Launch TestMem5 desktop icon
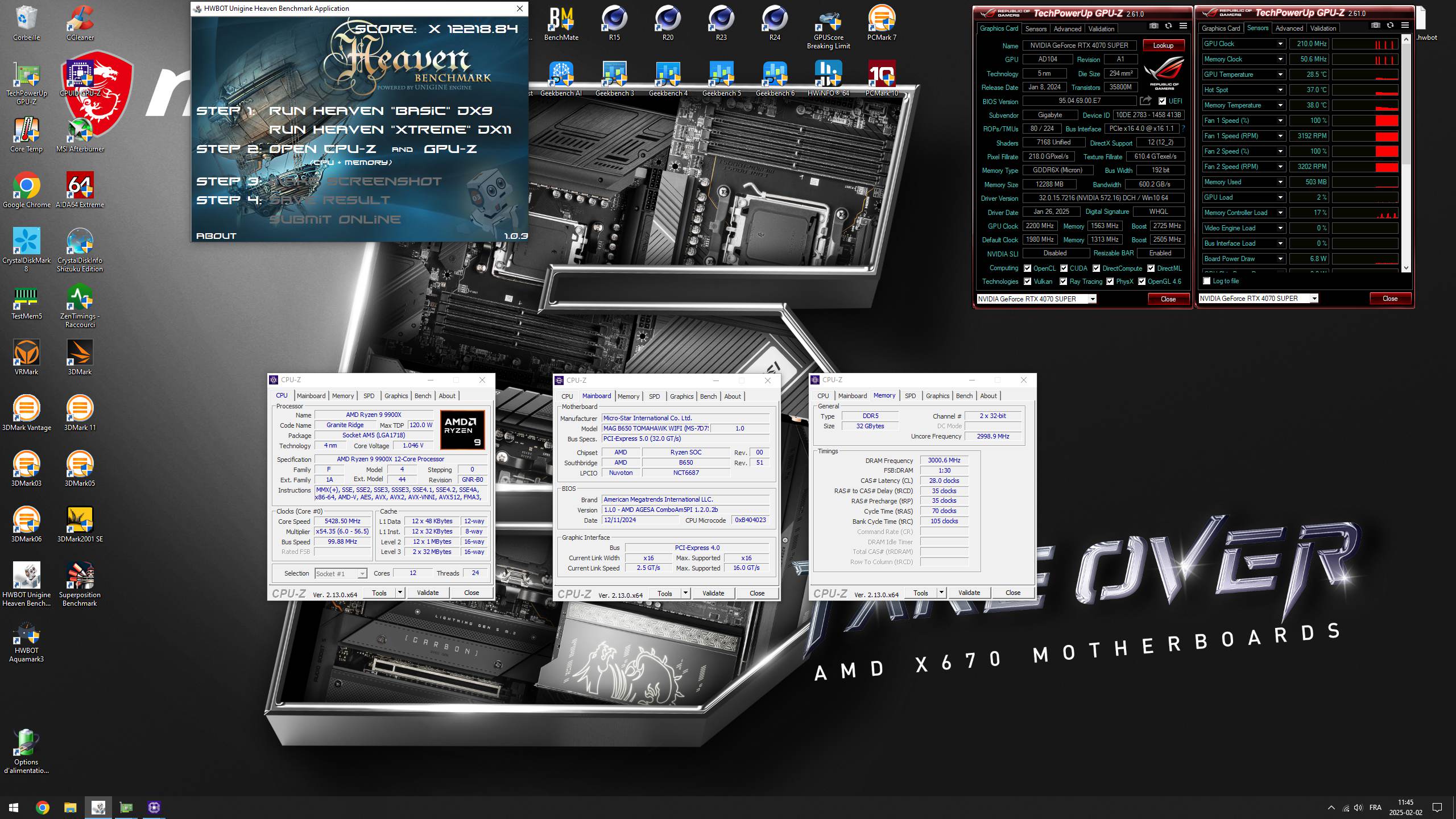This screenshot has width=1456, height=819. tap(27, 302)
